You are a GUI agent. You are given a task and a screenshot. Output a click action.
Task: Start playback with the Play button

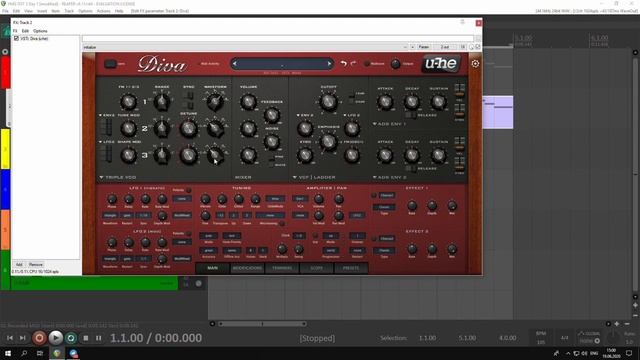(x=55, y=338)
